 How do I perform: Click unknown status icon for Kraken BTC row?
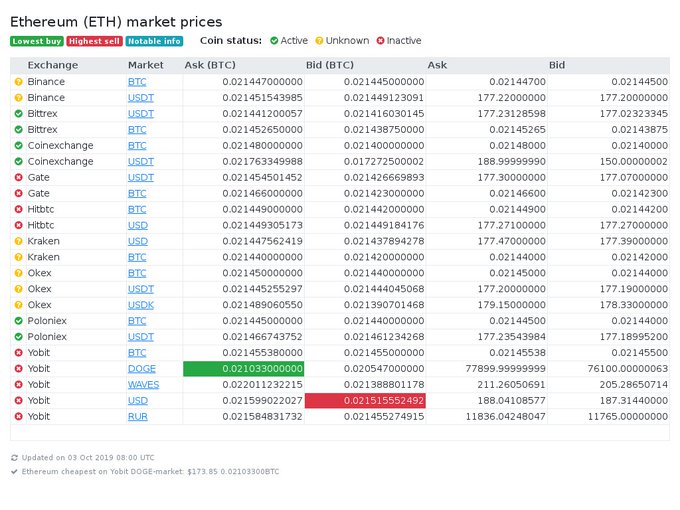[x=18, y=257]
